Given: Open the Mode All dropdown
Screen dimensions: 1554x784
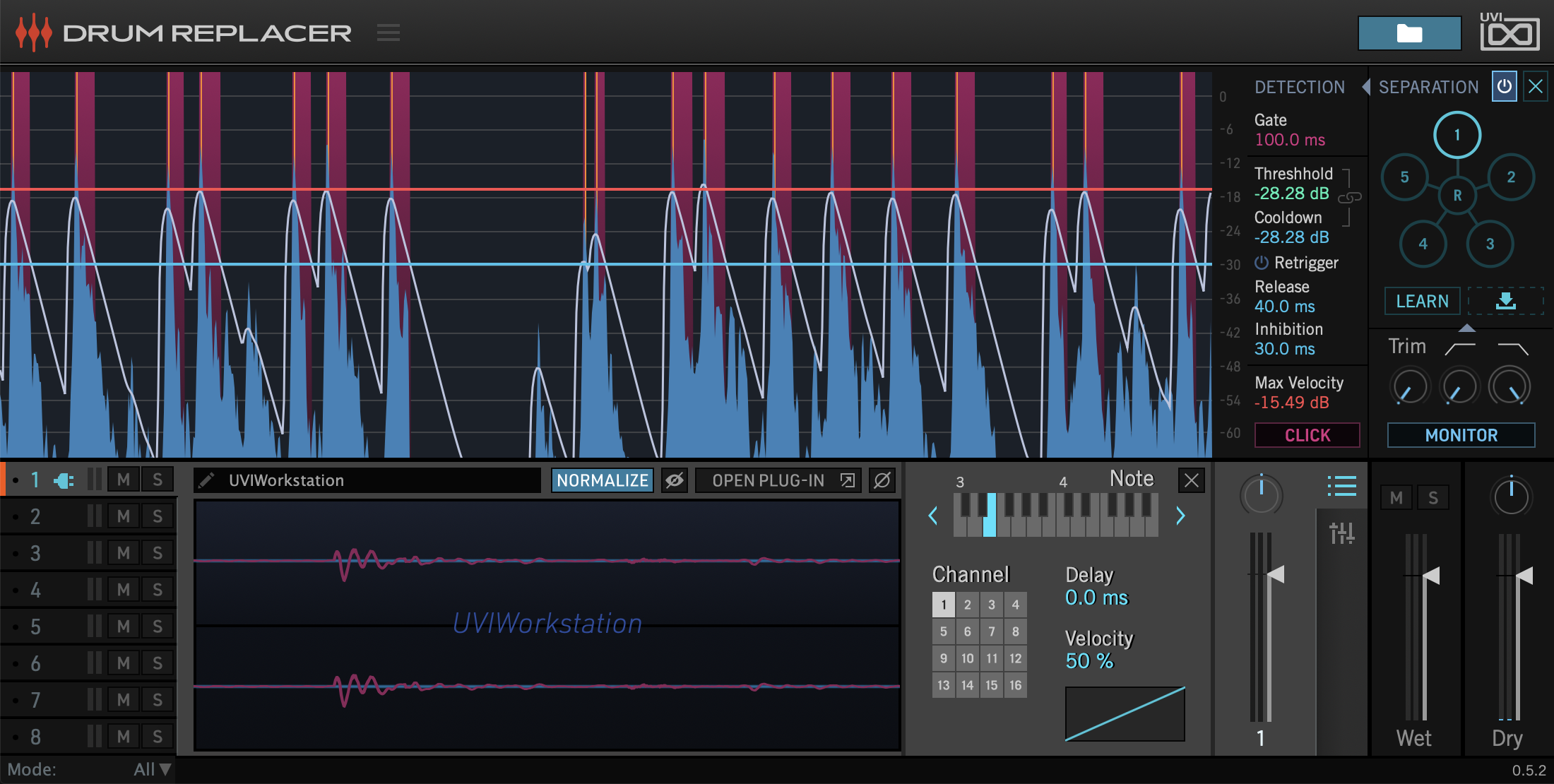Looking at the screenshot, I should tap(153, 769).
